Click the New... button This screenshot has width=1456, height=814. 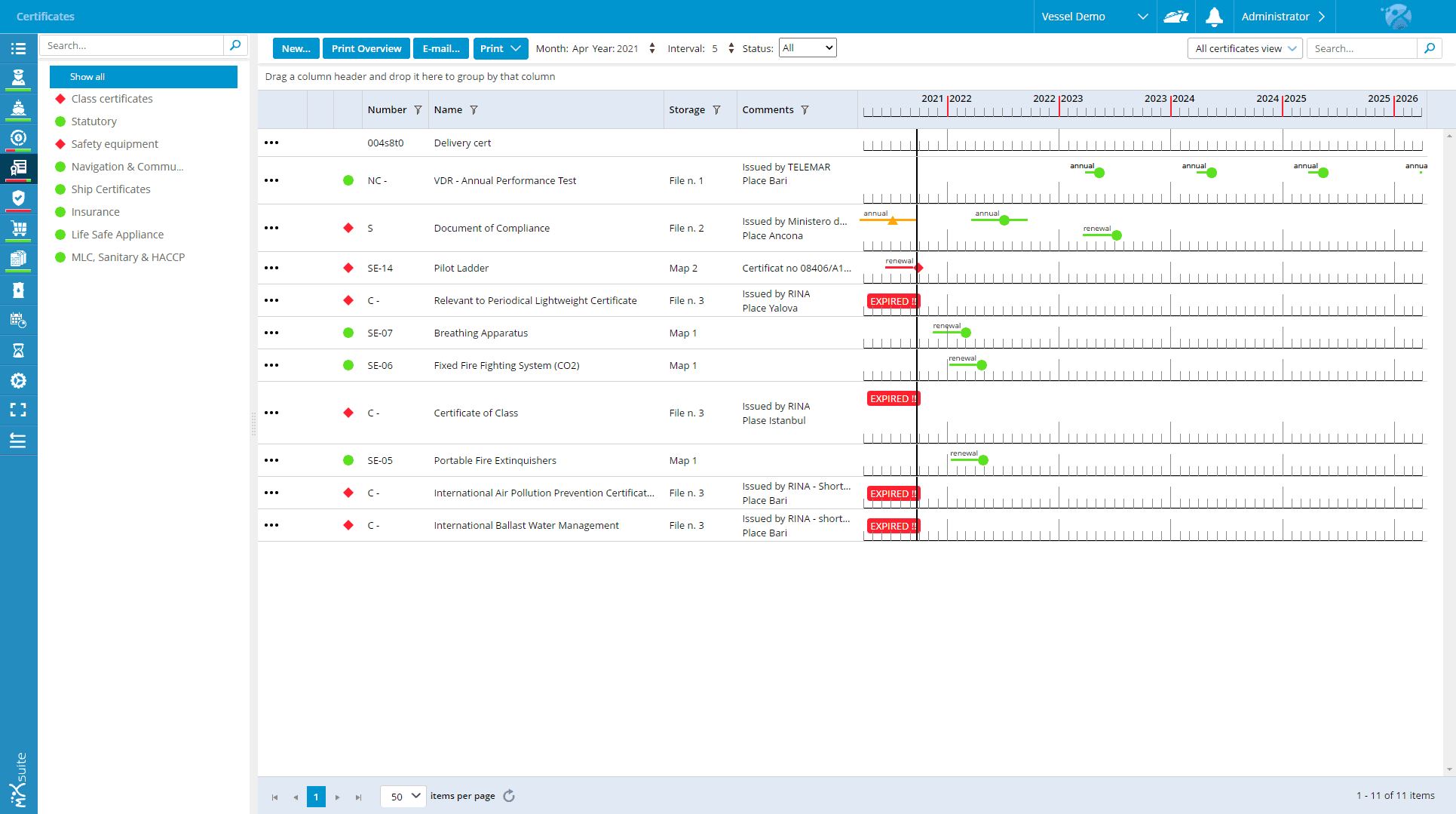pos(296,48)
